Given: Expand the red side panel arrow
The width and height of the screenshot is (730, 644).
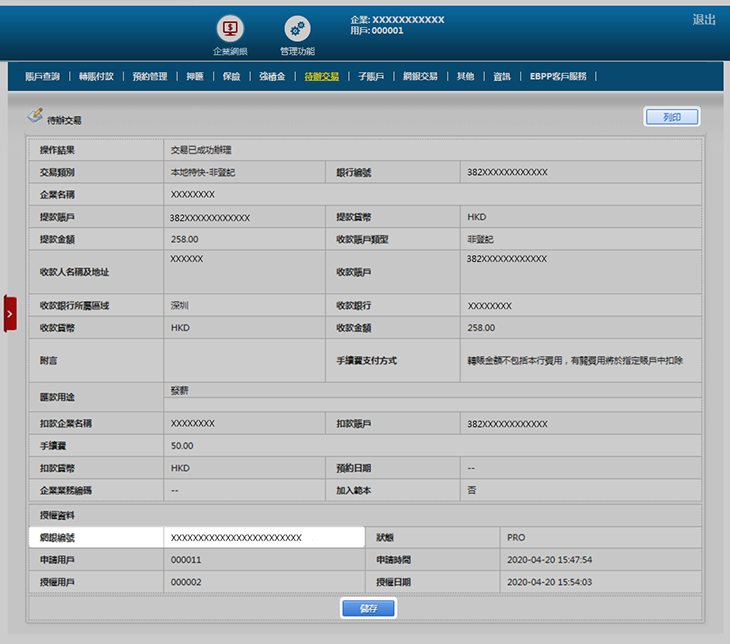Looking at the screenshot, I should click(10, 313).
